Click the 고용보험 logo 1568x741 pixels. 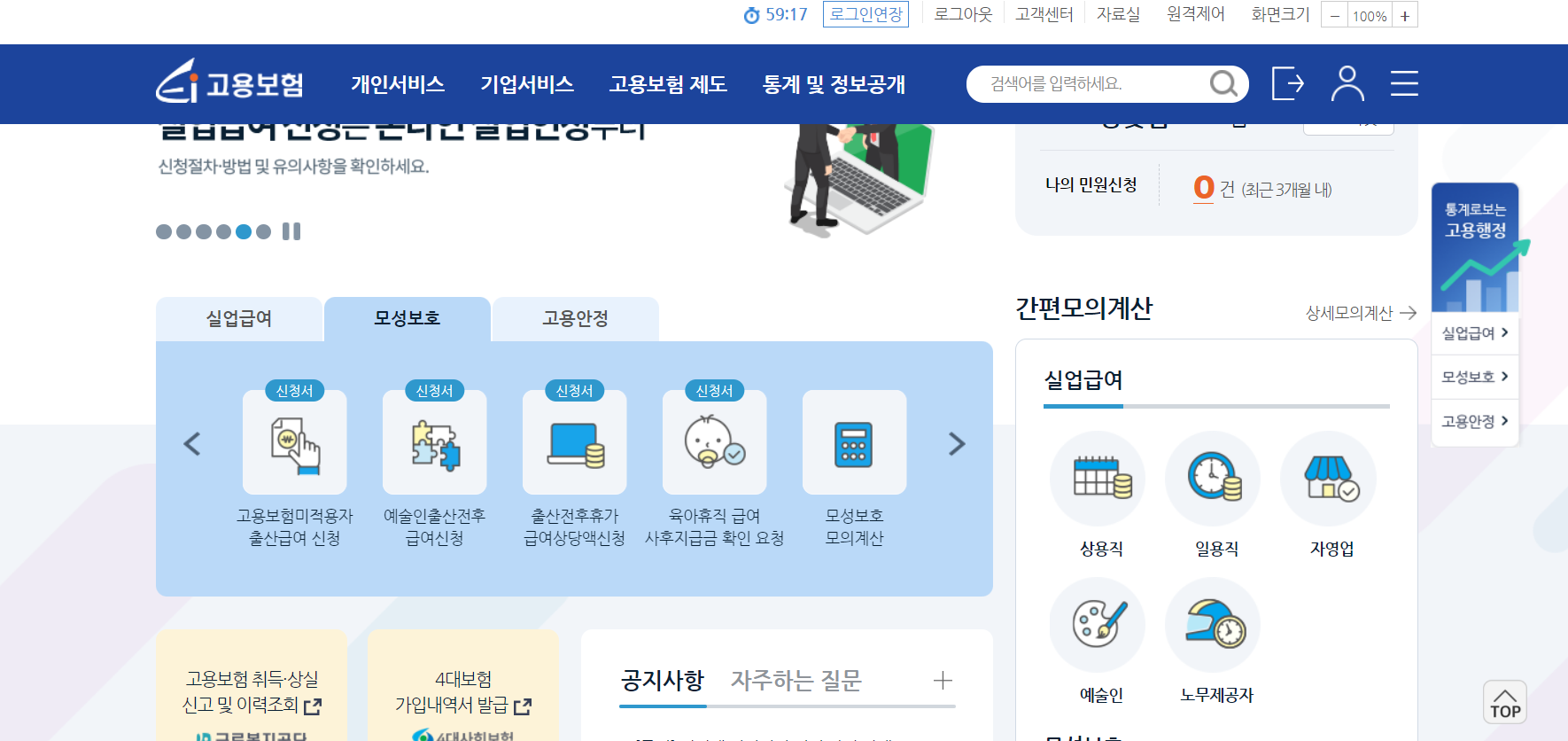click(230, 82)
